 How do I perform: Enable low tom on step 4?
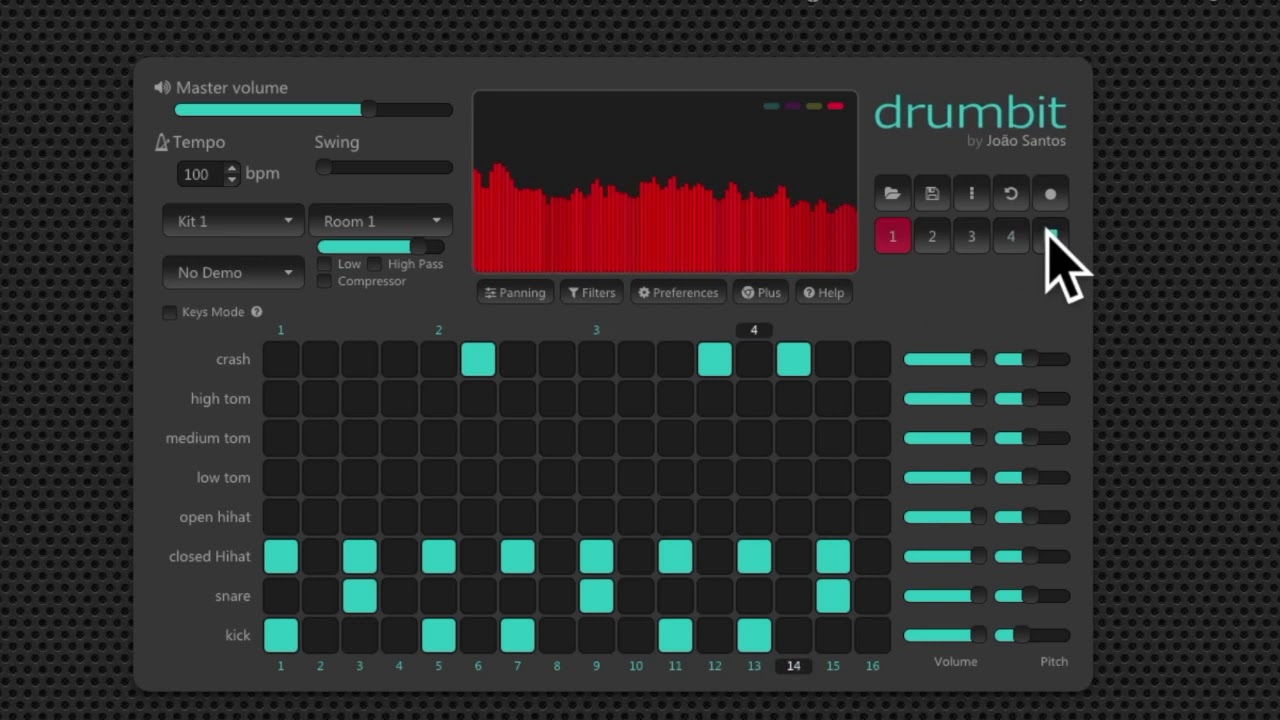coord(399,478)
